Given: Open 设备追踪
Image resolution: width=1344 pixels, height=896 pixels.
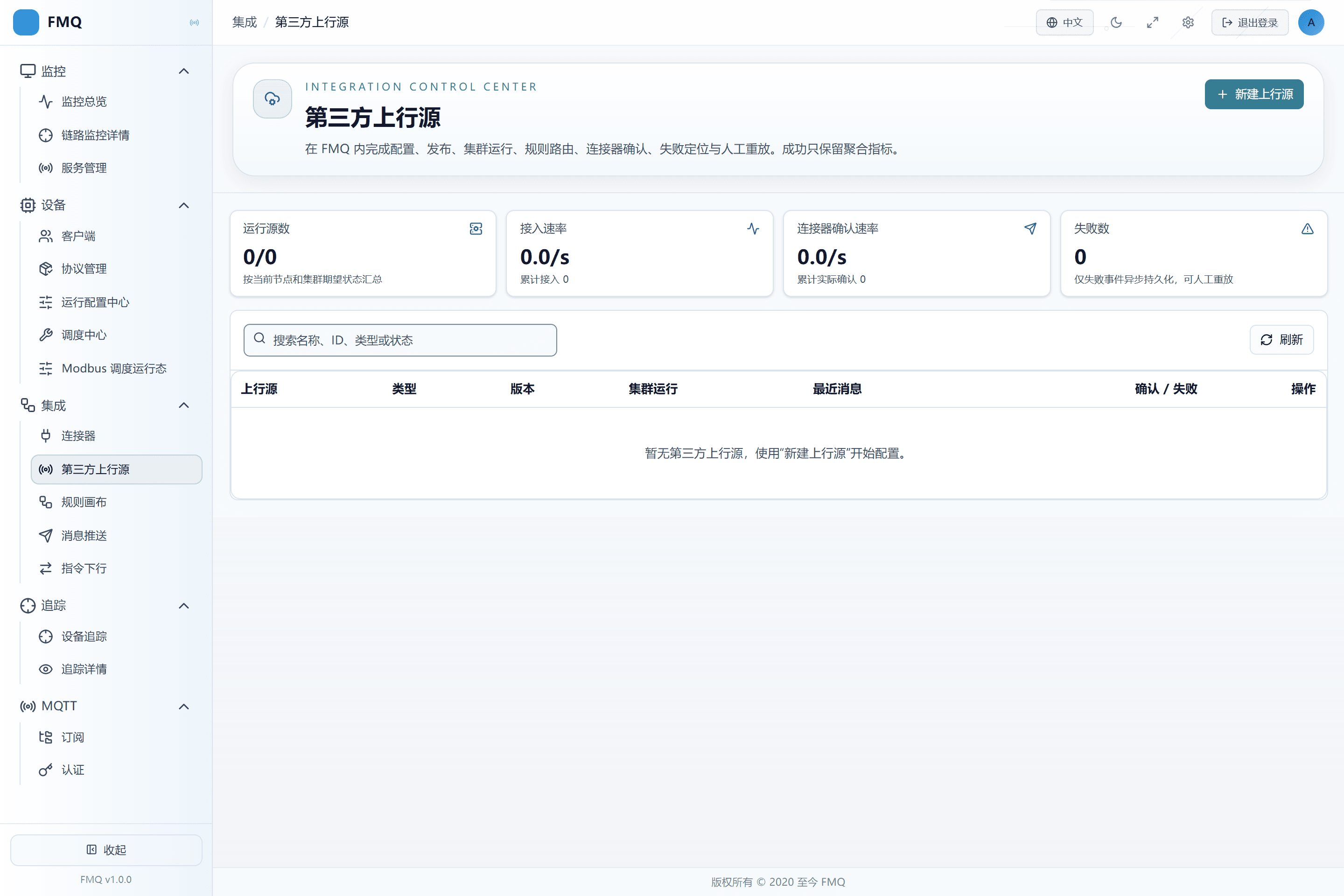Looking at the screenshot, I should (117, 637).
